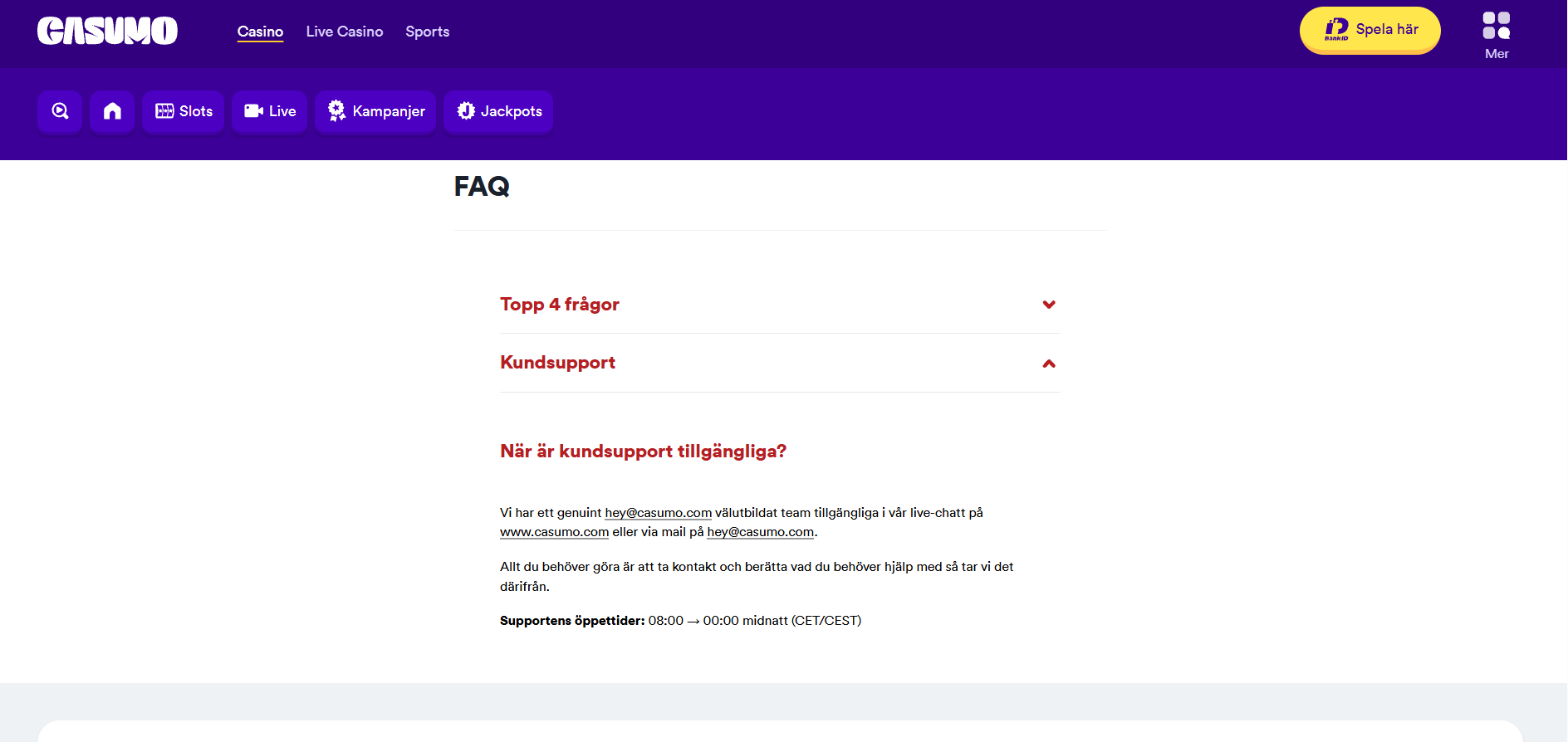The image size is (1568, 742).
Task: Click the Casumo logo
Action: [x=107, y=31]
